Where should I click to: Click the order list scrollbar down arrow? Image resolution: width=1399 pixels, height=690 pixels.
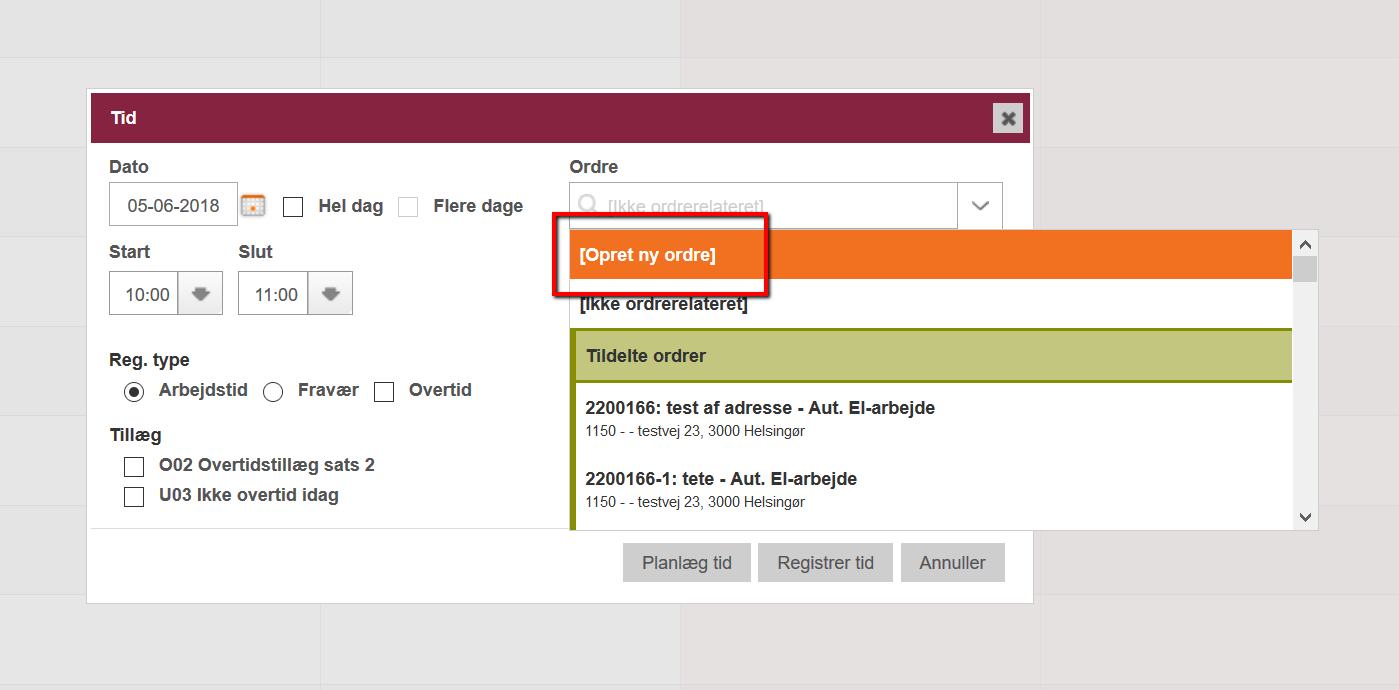tap(1305, 517)
